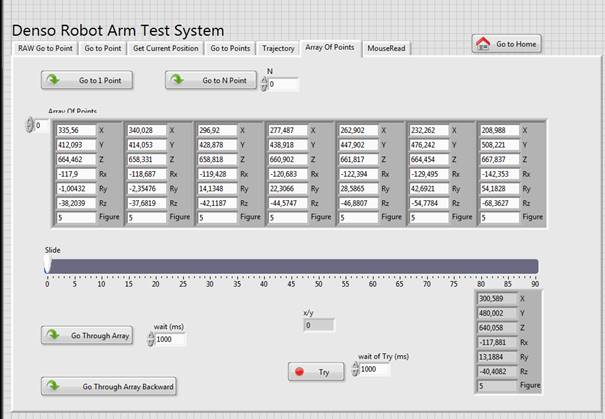Click the position indicator Rz value -40,4082

click(497, 372)
